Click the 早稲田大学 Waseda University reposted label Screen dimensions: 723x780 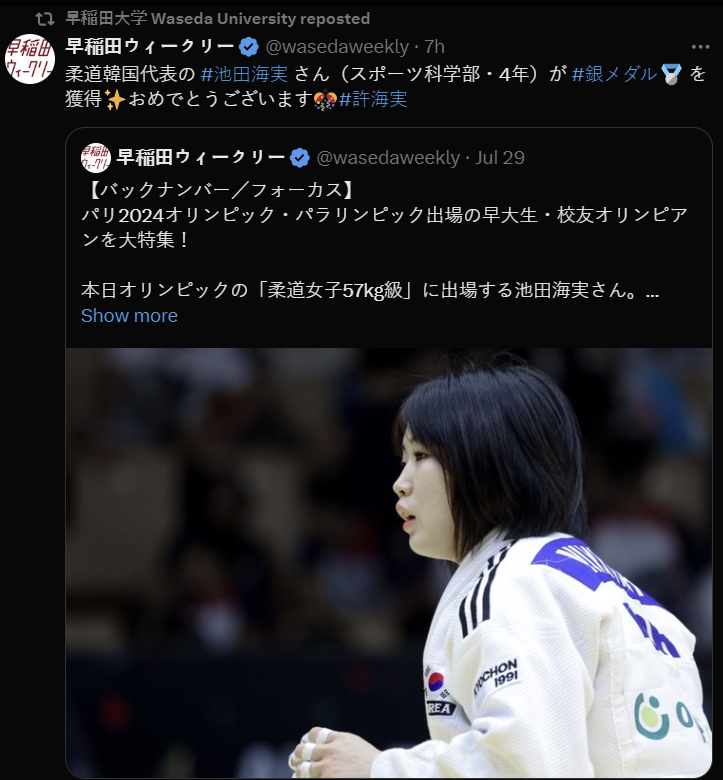click(x=218, y=18)
